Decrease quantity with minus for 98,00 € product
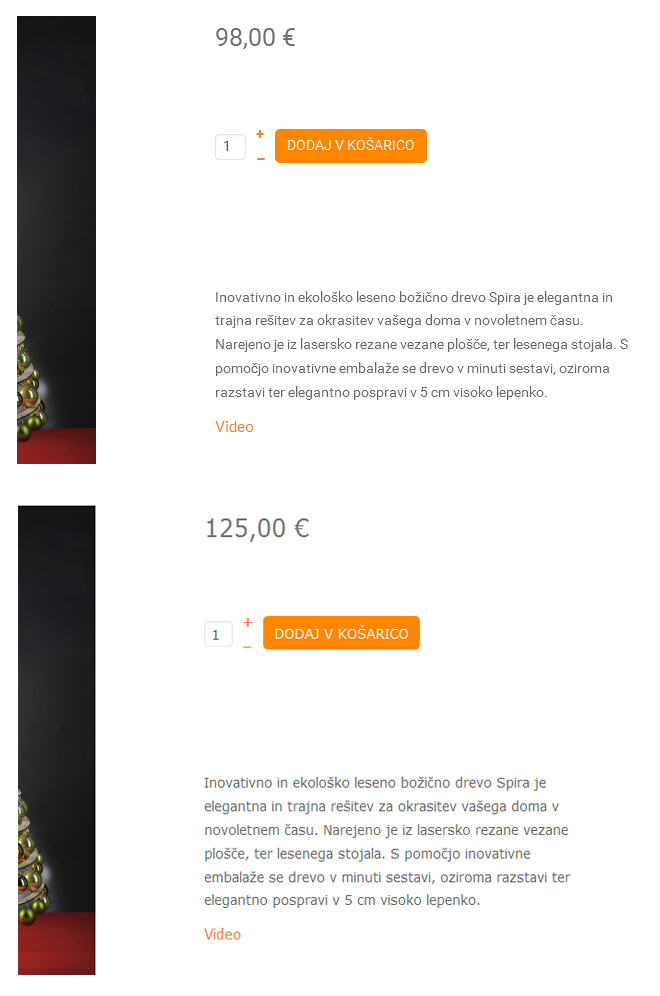Viewport: 660px width, 996px height. point(260,159)
